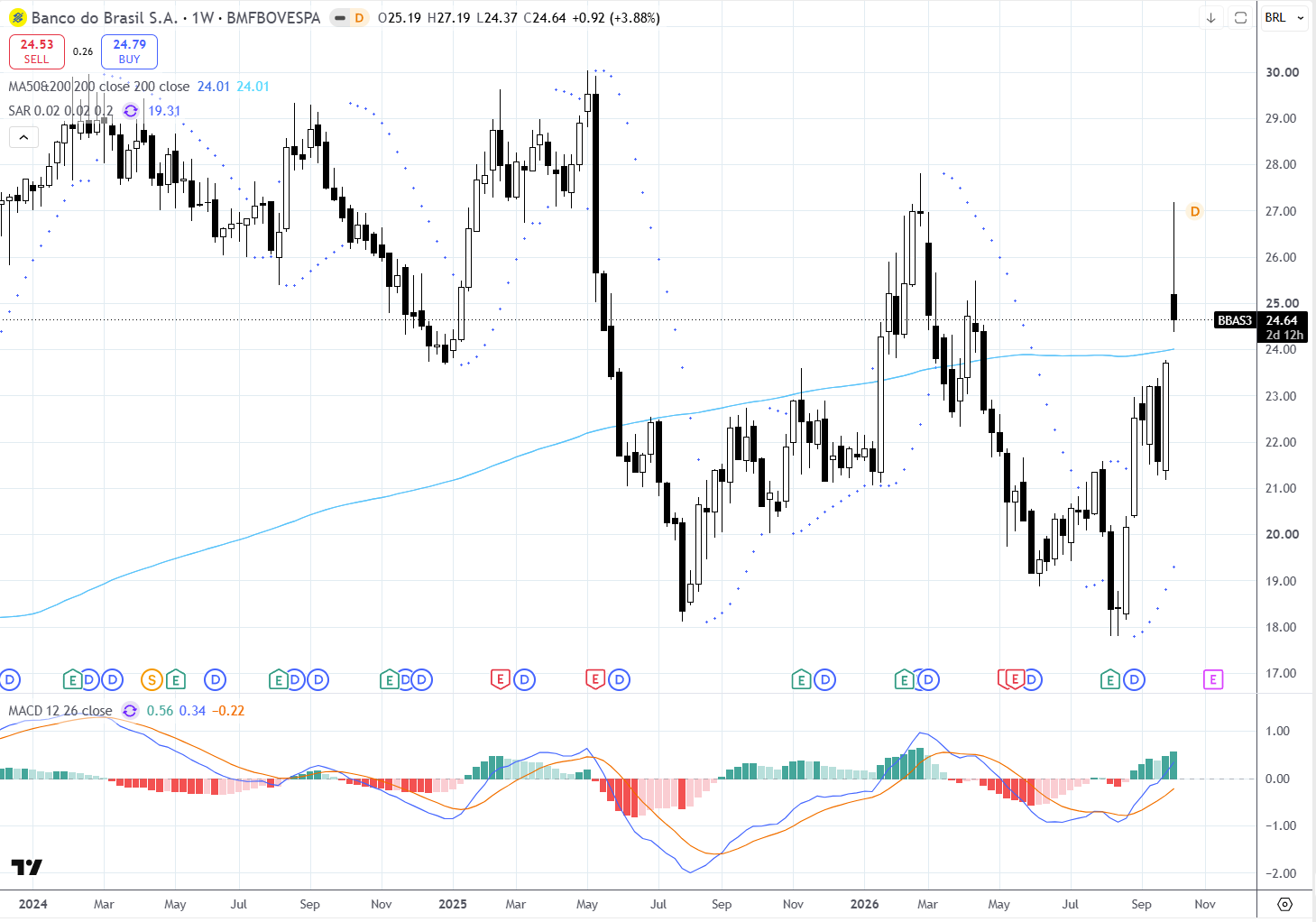Click the purple E upcoming earnings marker

click(x=1213, y=679)
